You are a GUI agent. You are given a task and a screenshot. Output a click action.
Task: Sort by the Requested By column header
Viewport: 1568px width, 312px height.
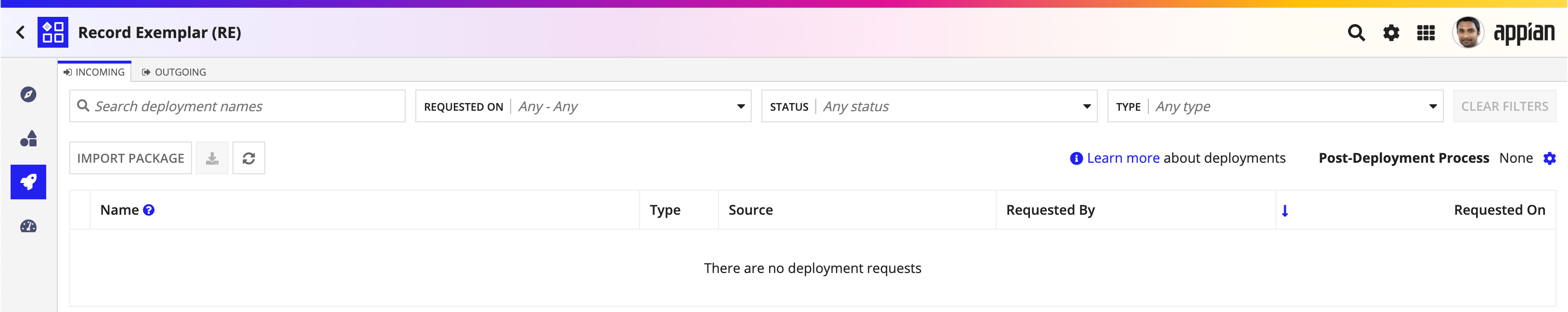(1050, 209)
